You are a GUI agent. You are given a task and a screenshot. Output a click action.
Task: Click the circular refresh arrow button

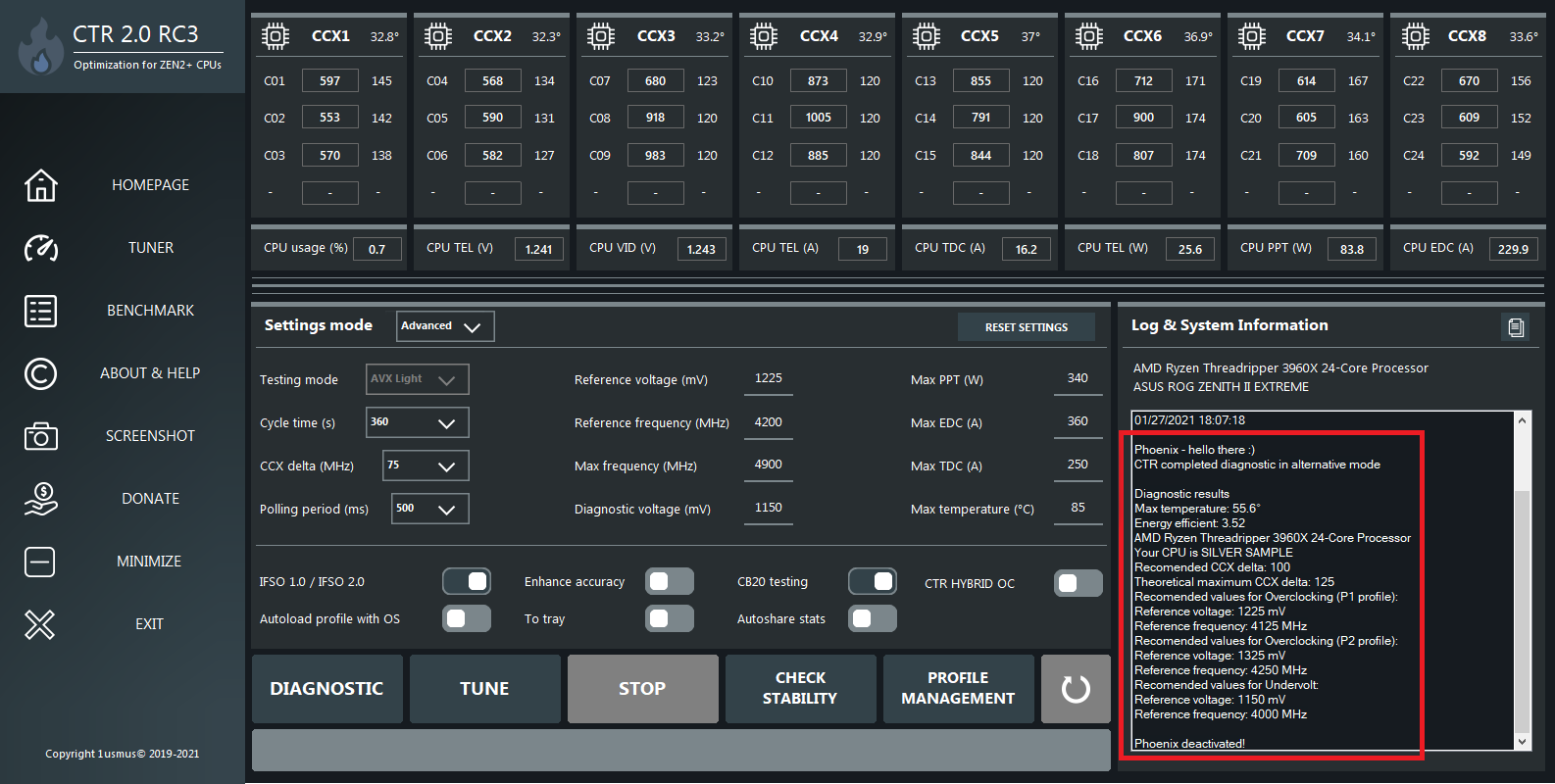coord(1076,689)
